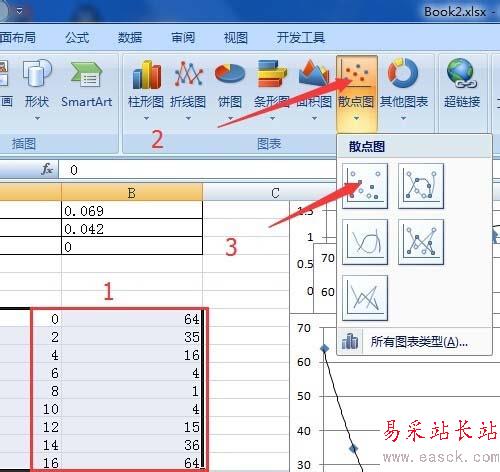Open the Column chart (柱形图) icon
Viewport: 500px width, 472px height.
147,75
